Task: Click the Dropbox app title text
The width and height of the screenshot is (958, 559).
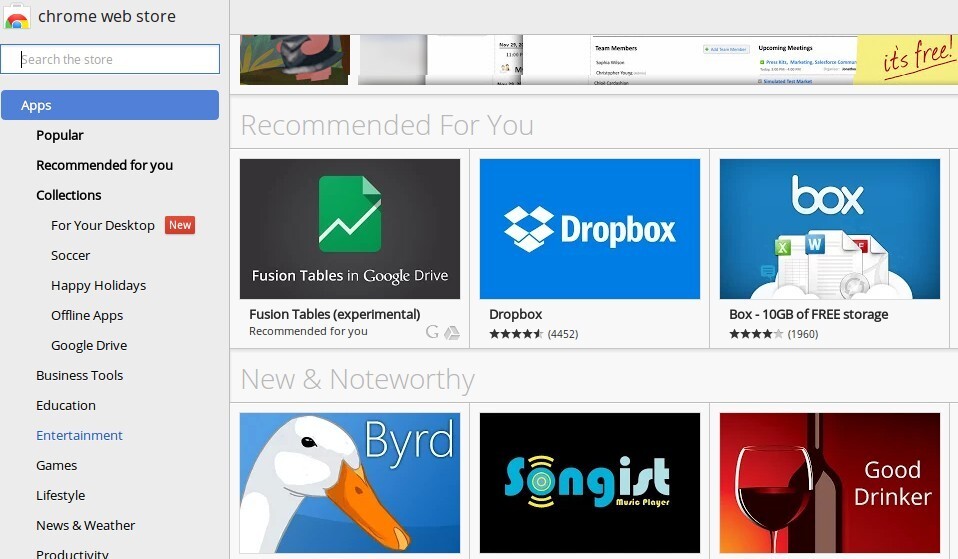Action: 516,314
